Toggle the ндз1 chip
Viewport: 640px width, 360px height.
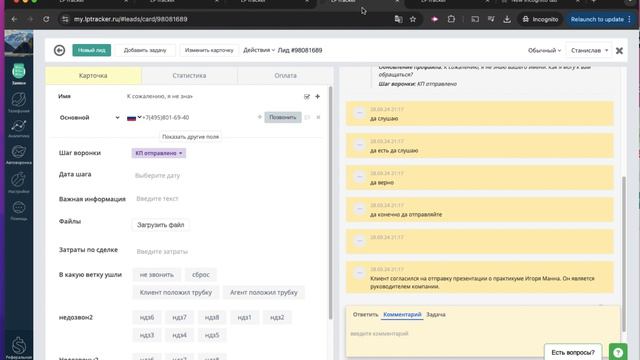pos(244,317)
